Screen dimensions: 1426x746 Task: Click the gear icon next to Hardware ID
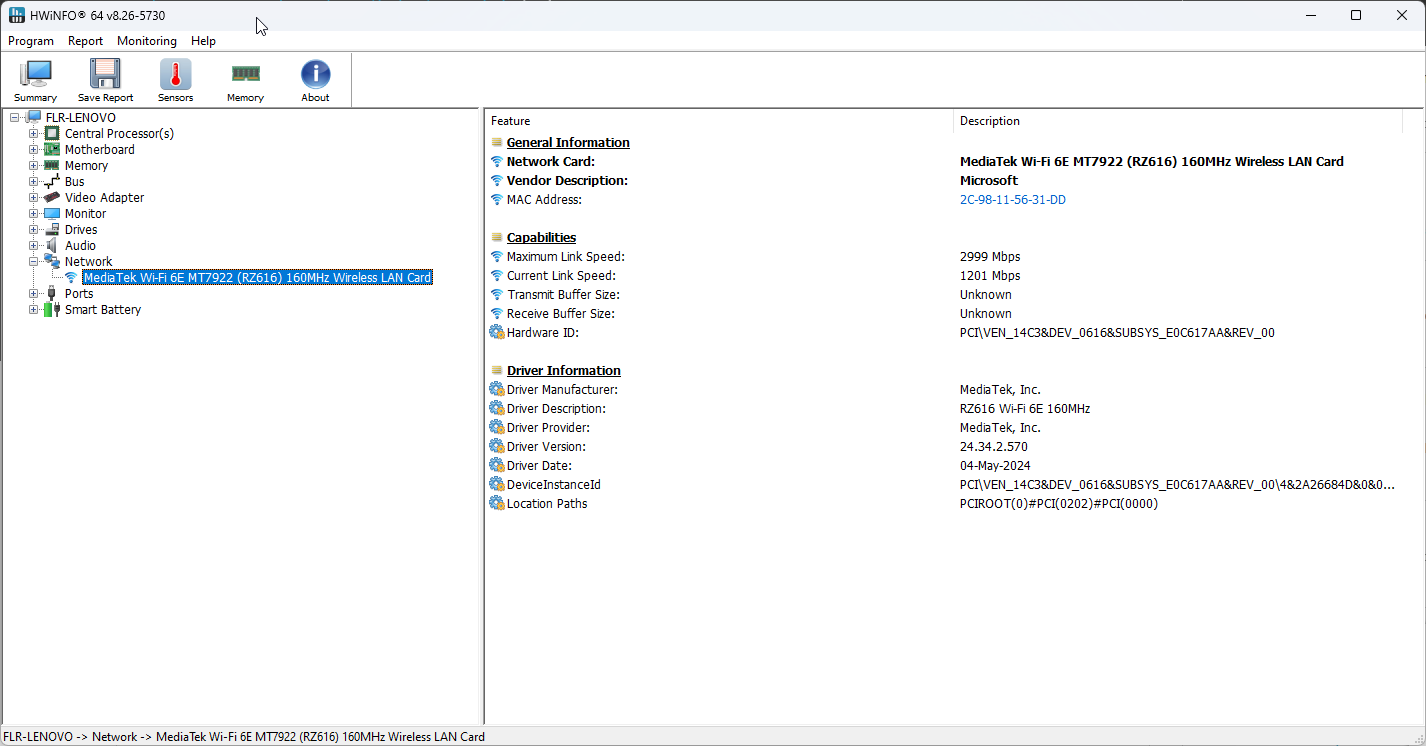(x=496, y=333)
